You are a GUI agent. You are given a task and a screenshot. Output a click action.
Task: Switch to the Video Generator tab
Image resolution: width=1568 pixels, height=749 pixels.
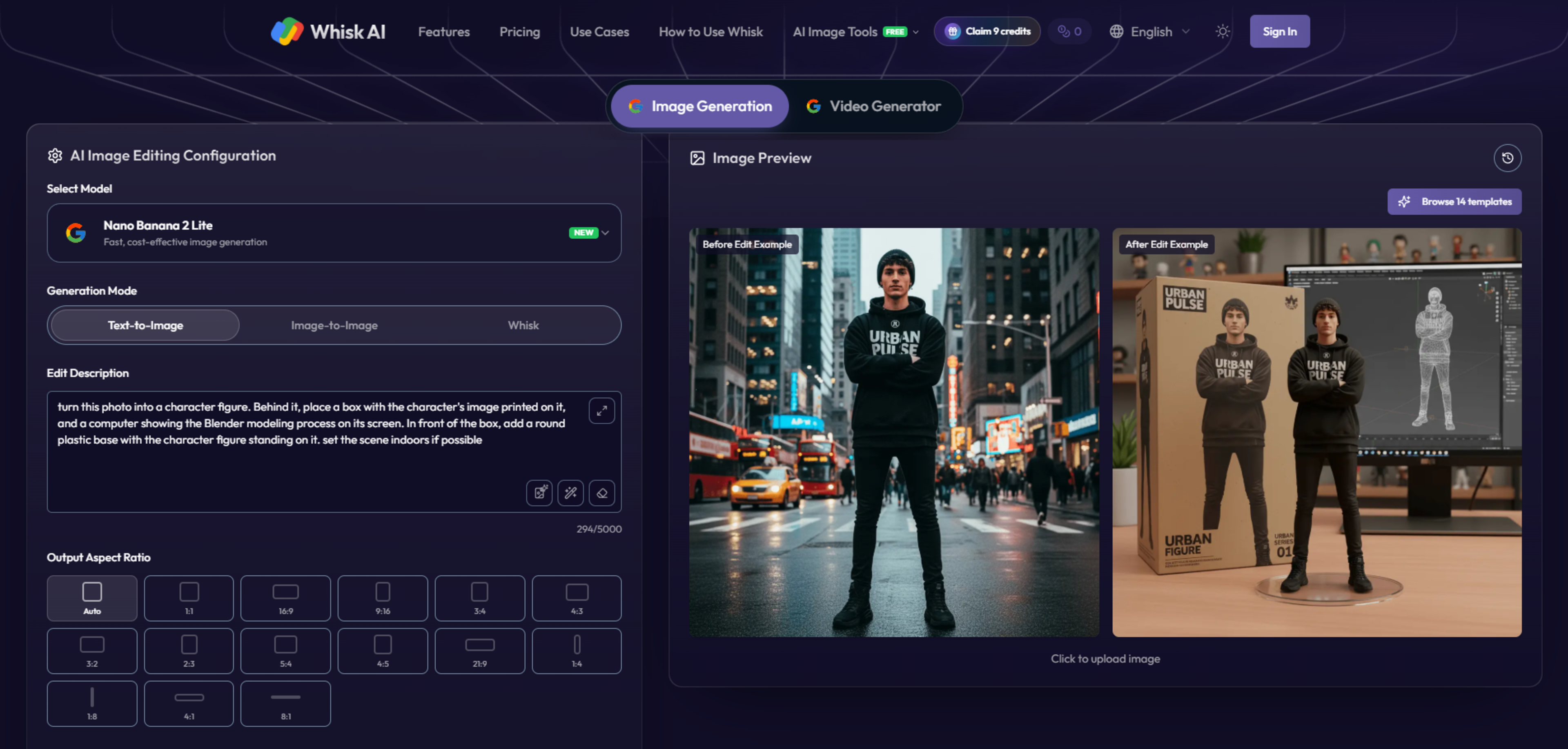pyautogui.click(x=873, y=107)
